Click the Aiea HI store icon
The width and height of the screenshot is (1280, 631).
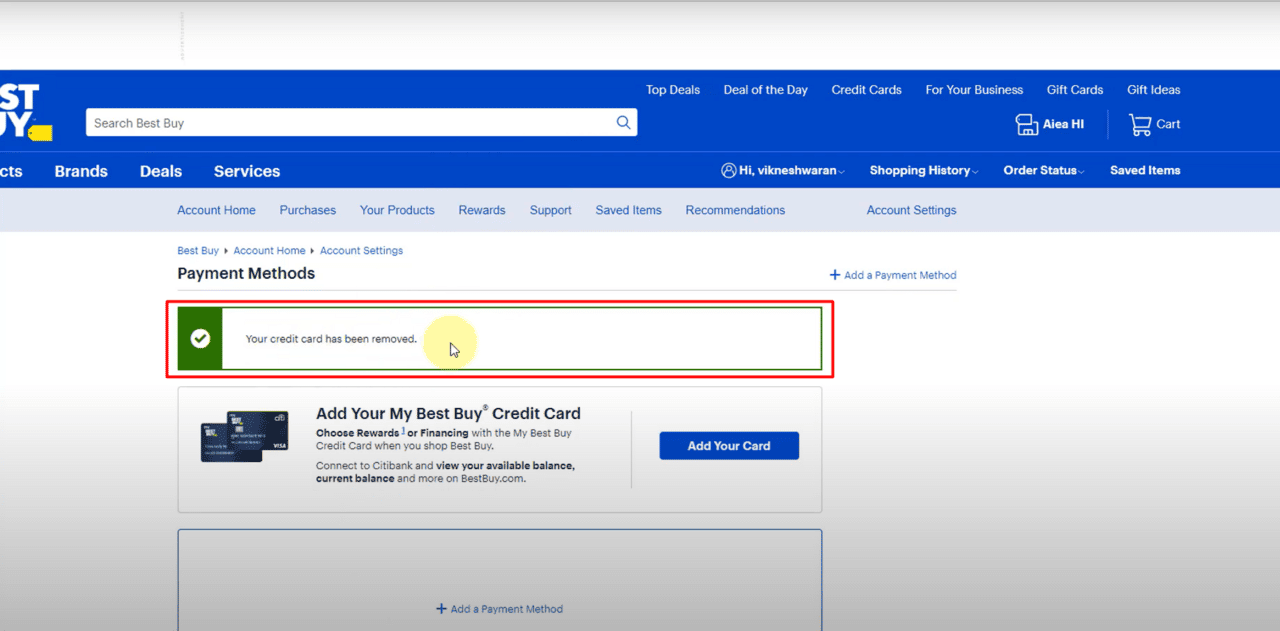(x=1026, y=124)
